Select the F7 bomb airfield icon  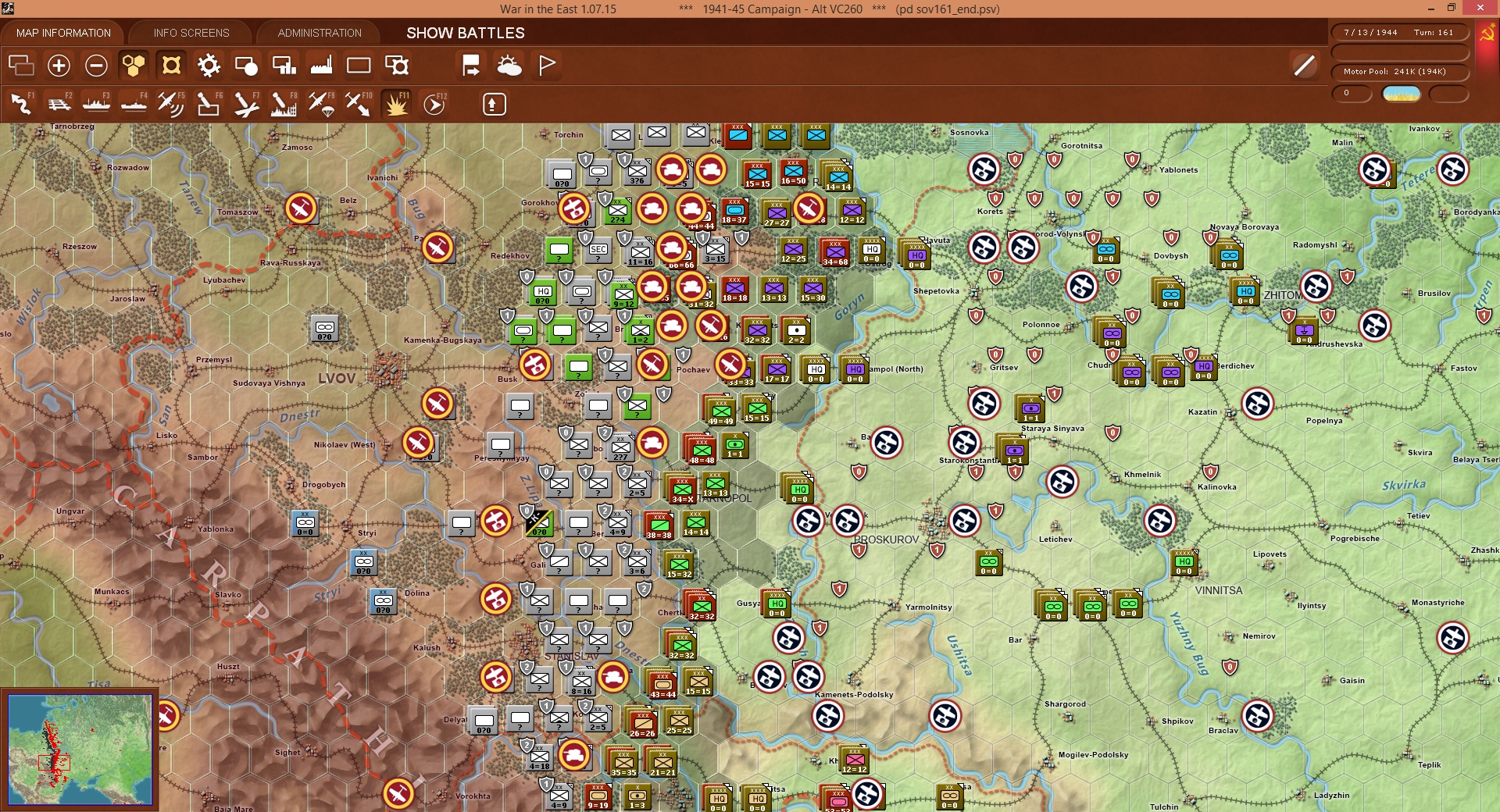[x=246, y=104]
